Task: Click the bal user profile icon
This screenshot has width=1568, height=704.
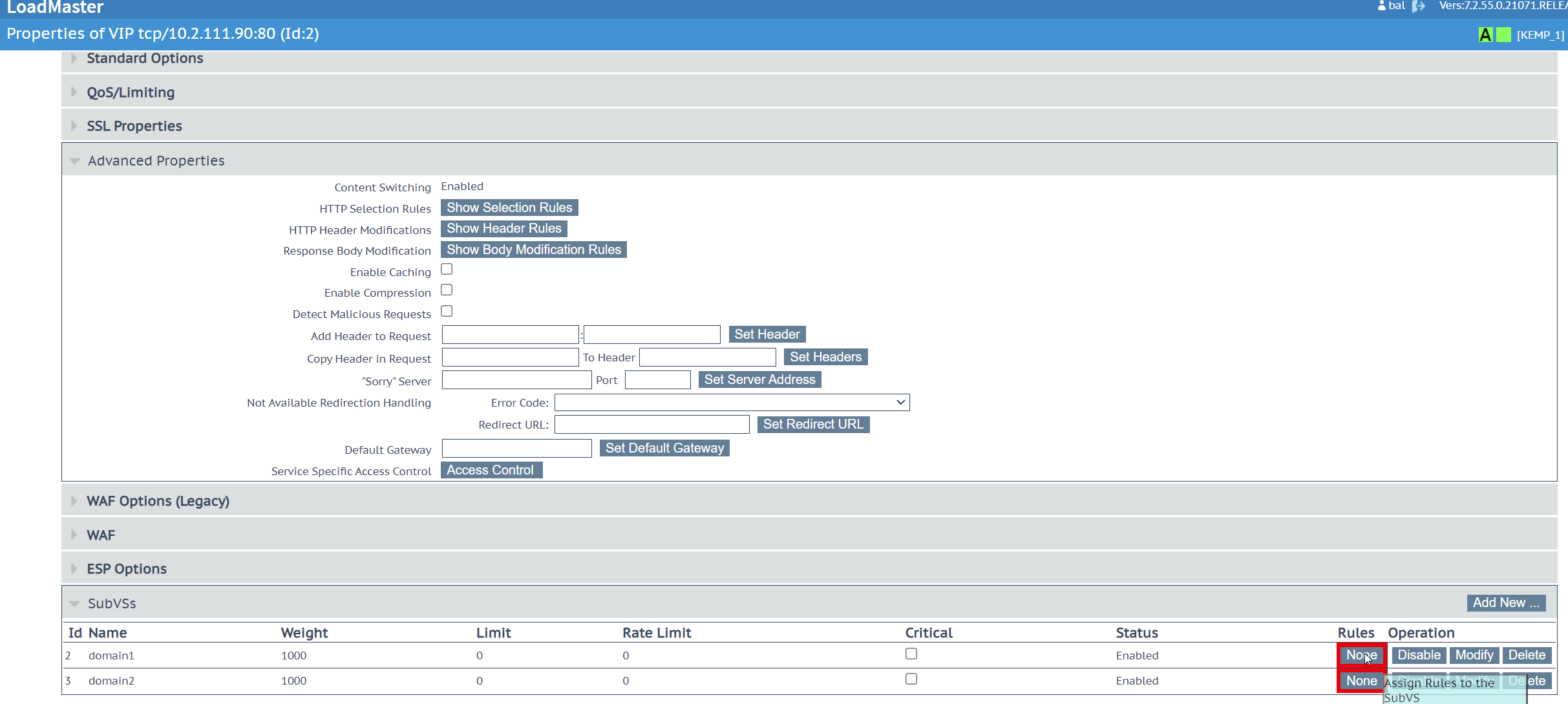Action: 1382,6
